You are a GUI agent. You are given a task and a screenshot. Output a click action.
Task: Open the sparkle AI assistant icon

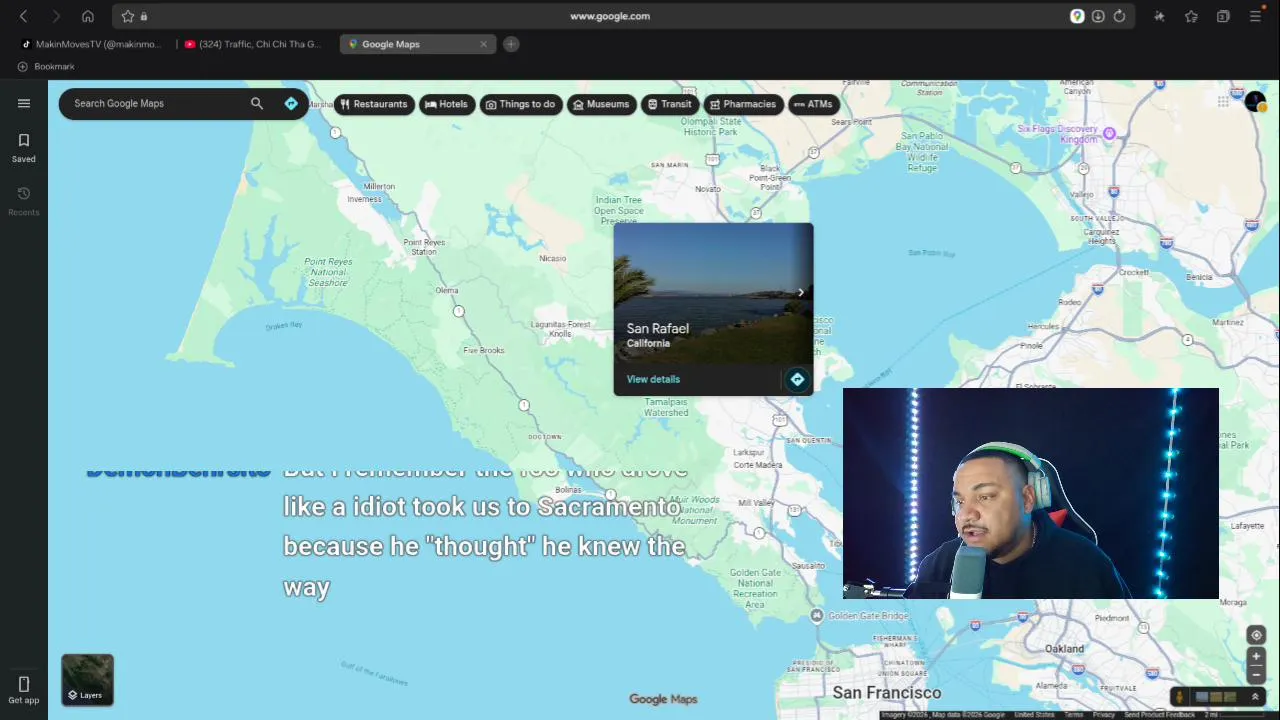[x=1159, y=16]
